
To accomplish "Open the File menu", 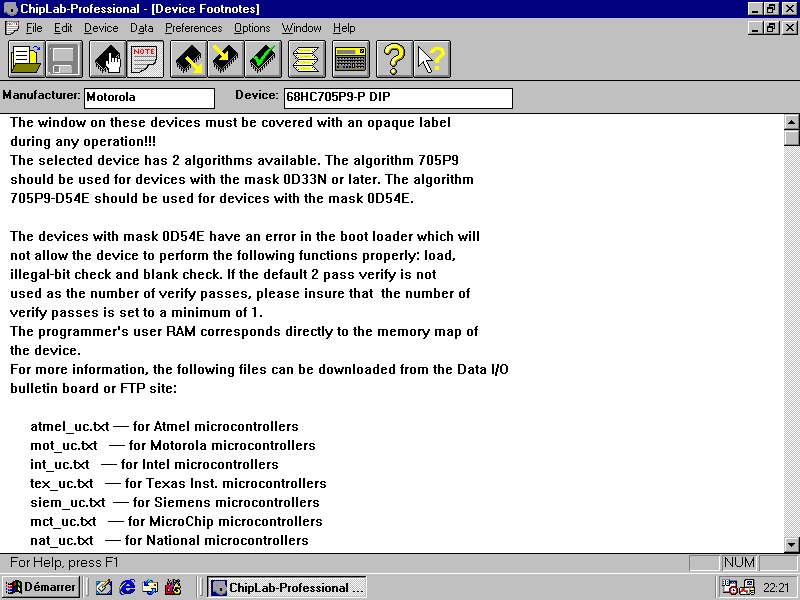I will click(x=34, y=28).
